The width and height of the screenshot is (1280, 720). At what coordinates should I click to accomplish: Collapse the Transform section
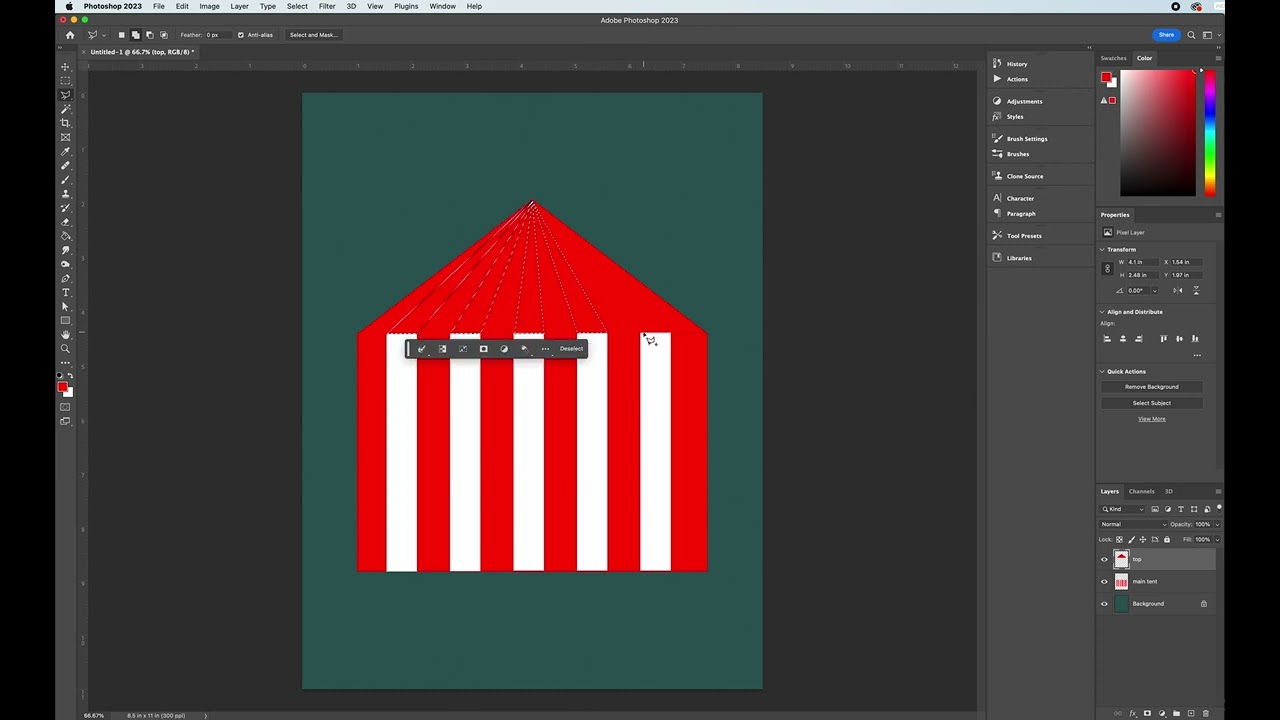pyautogui.click(x=1103, y=249)
